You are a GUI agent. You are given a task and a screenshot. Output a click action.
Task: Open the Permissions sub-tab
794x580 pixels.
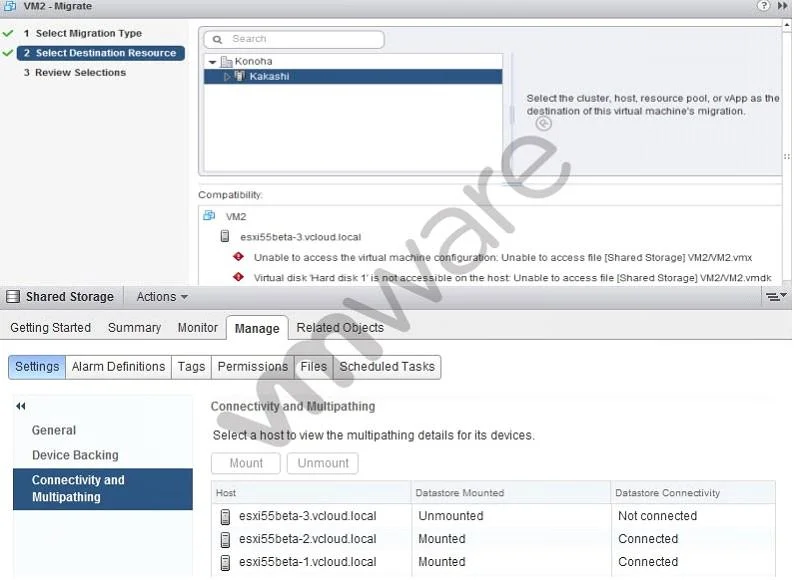[x=253, y=367]
